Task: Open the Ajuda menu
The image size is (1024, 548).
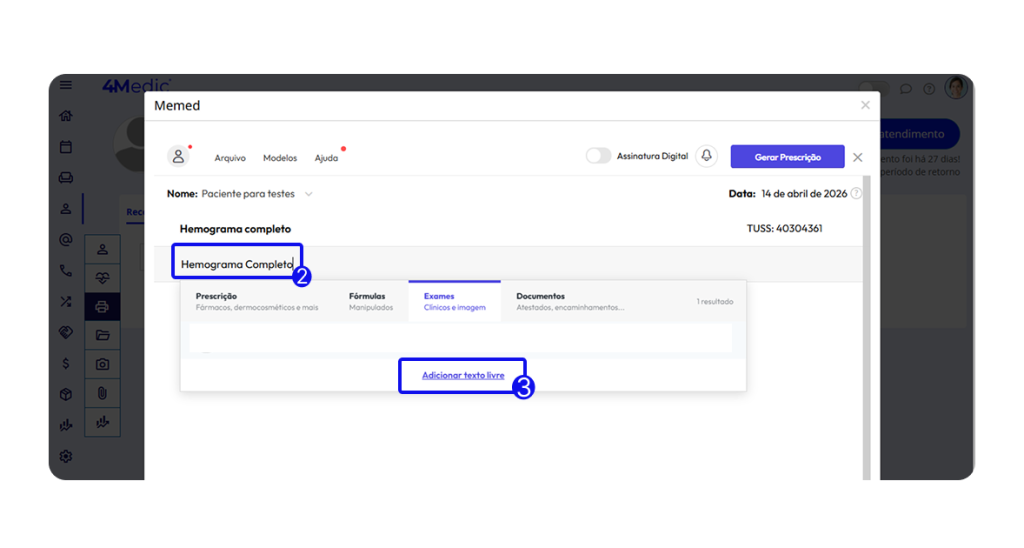Action: tap(326, 158)
